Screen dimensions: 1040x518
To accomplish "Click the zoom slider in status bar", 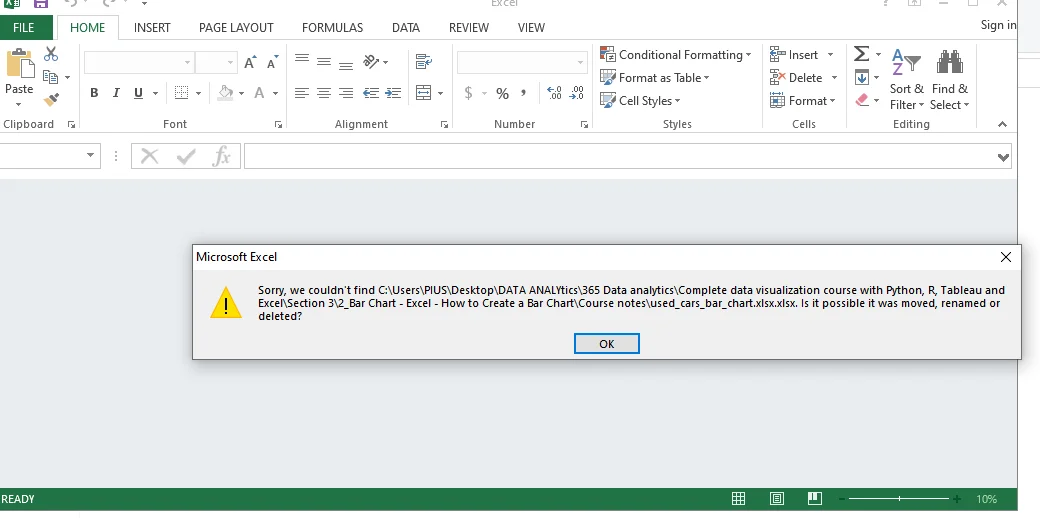I will coord(899,499).
